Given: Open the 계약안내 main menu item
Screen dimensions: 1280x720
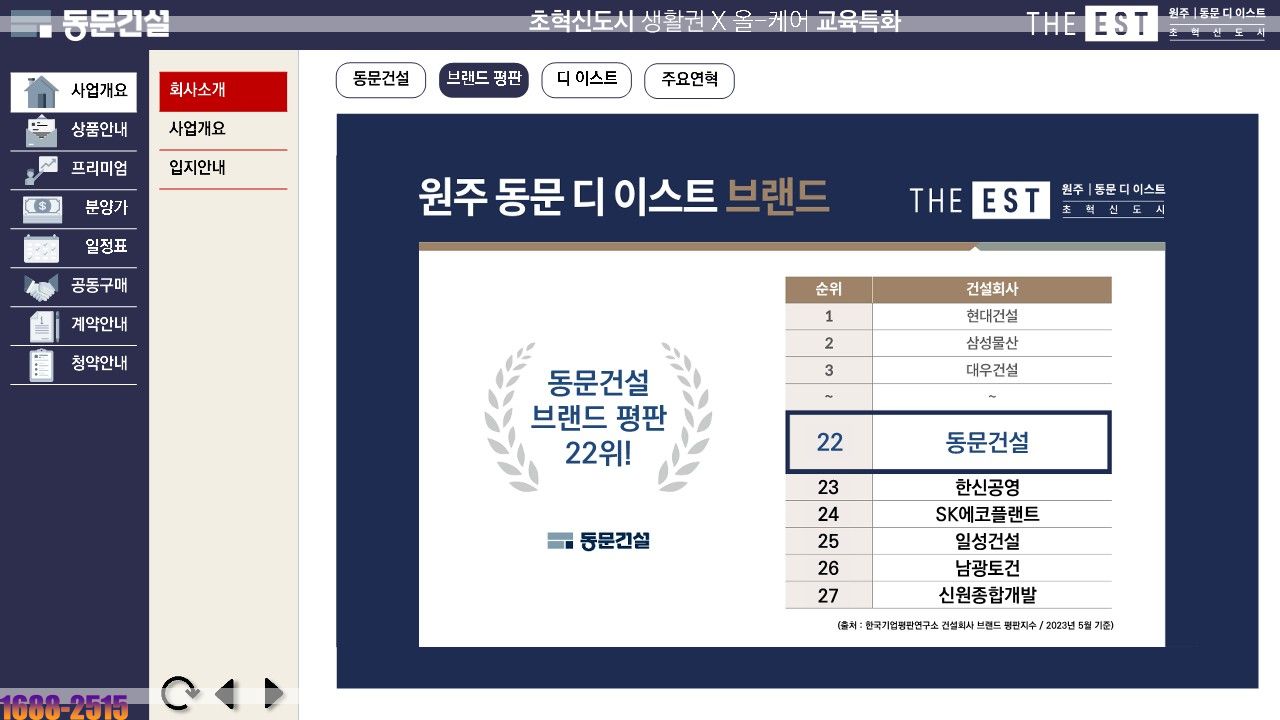Looking at the screenshot, I should coord(74,326).
